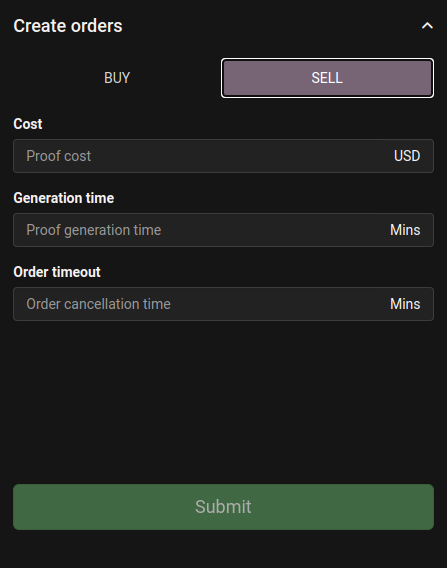Click the up-arrow icon beside Create orders
The image size is (447, 568).
coord(427,26)
